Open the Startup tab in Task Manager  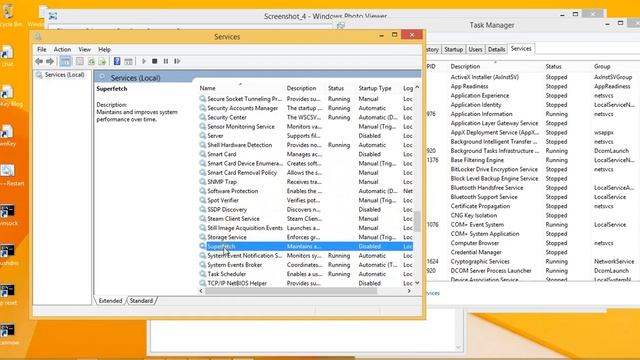point(453,49)
